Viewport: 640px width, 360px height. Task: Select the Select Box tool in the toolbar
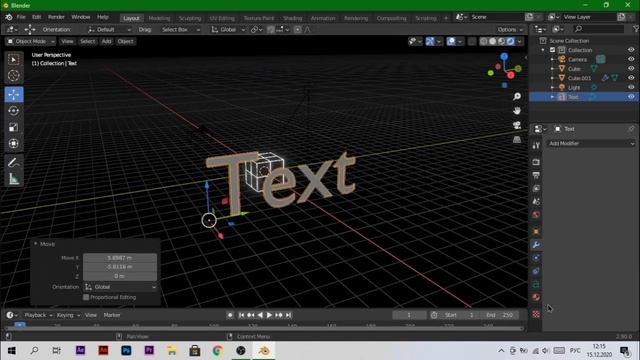pyautogui.click(x=13, y=60)
